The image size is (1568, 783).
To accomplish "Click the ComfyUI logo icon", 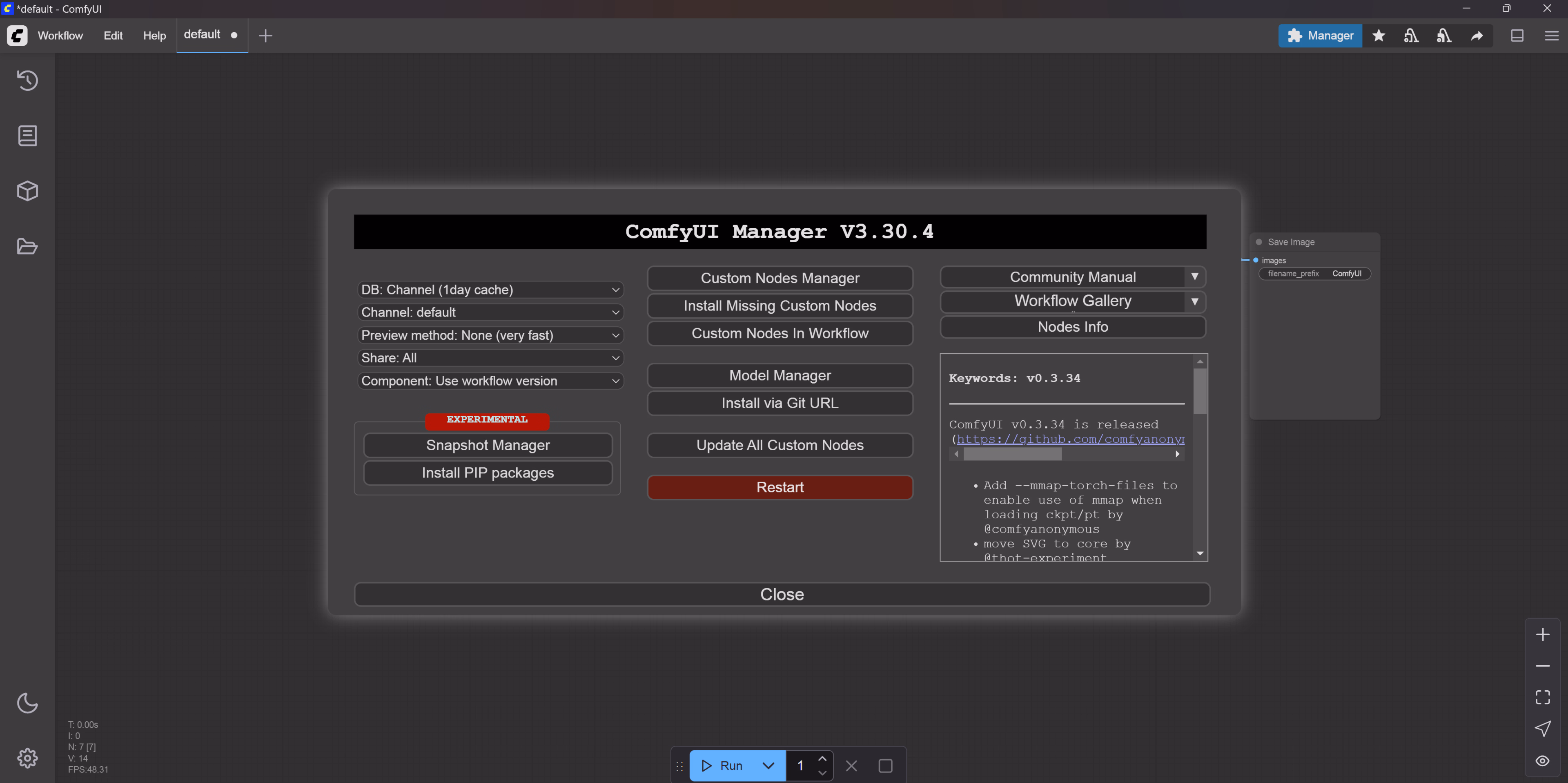I will 17,35.
